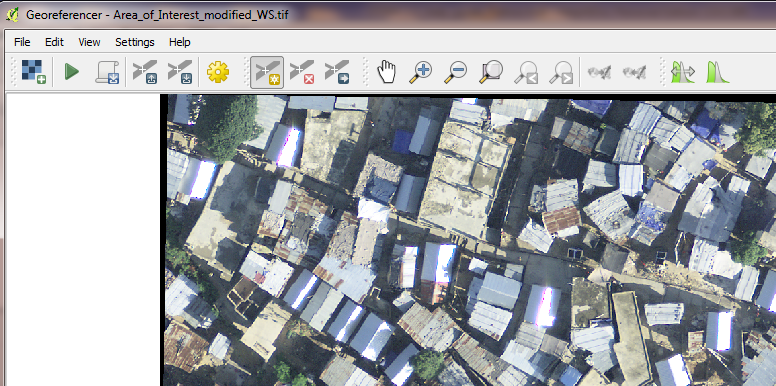Toggle the Add Point tool
This screenshot has width=776, height=386.
(267, 72)
